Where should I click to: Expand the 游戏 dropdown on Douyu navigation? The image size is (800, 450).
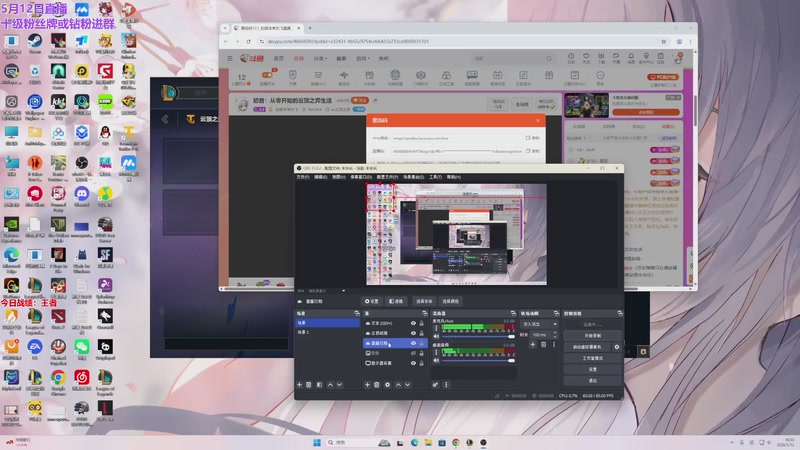point(363,59)
